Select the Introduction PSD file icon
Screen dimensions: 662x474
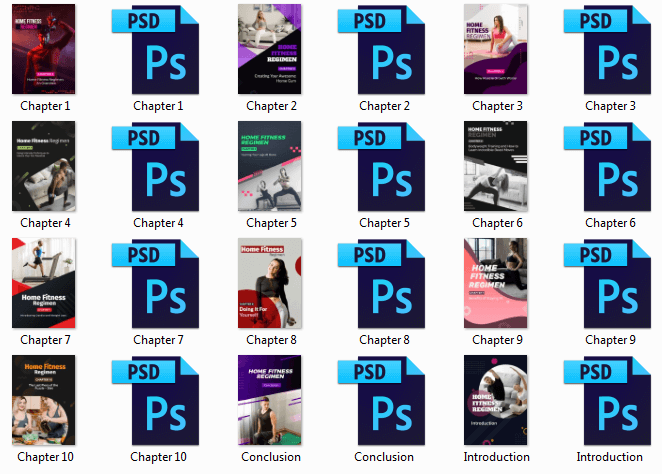click(606, 400)
